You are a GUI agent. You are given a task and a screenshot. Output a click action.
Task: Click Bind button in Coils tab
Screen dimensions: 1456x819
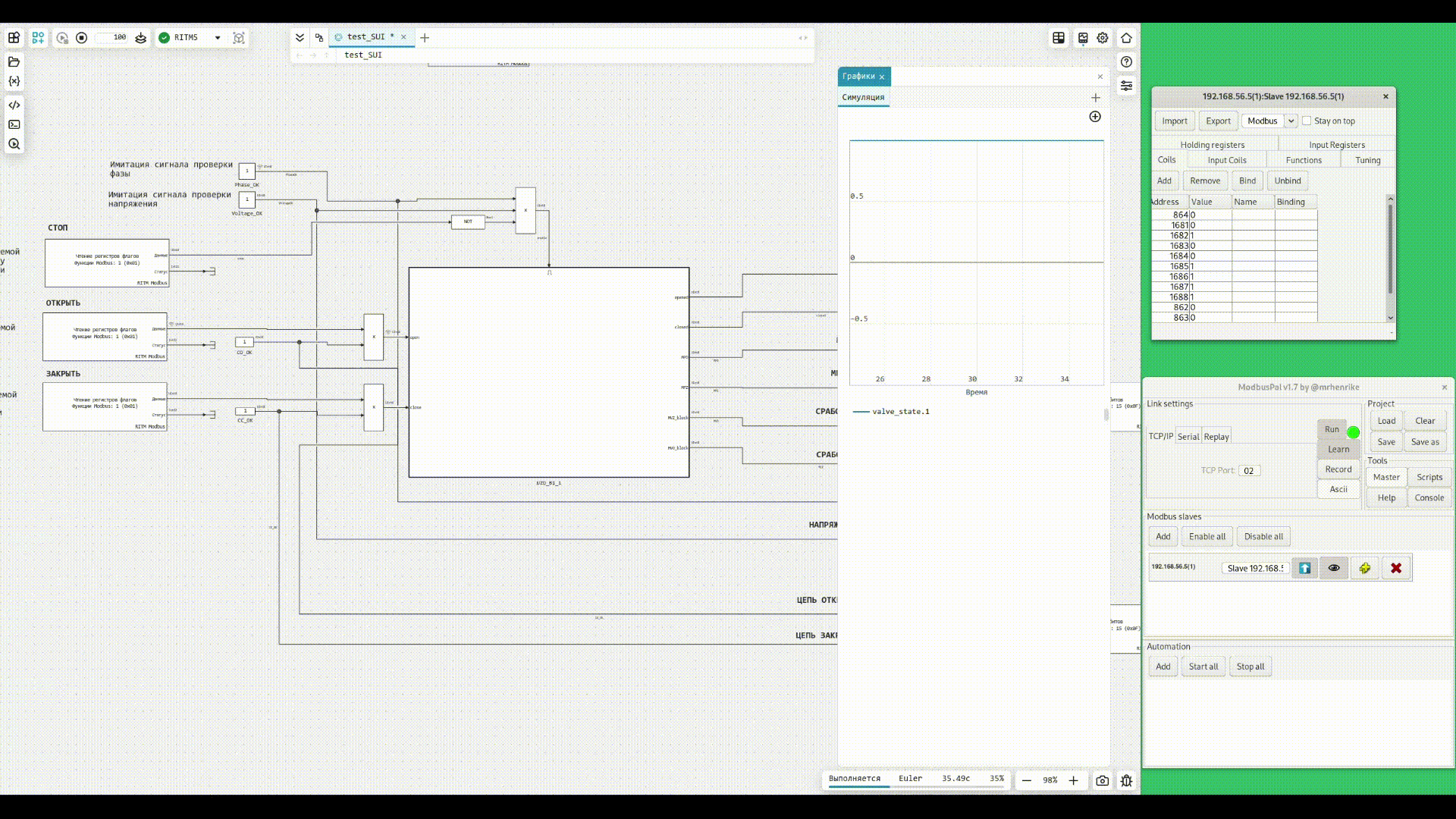(x=1247, y=180)
